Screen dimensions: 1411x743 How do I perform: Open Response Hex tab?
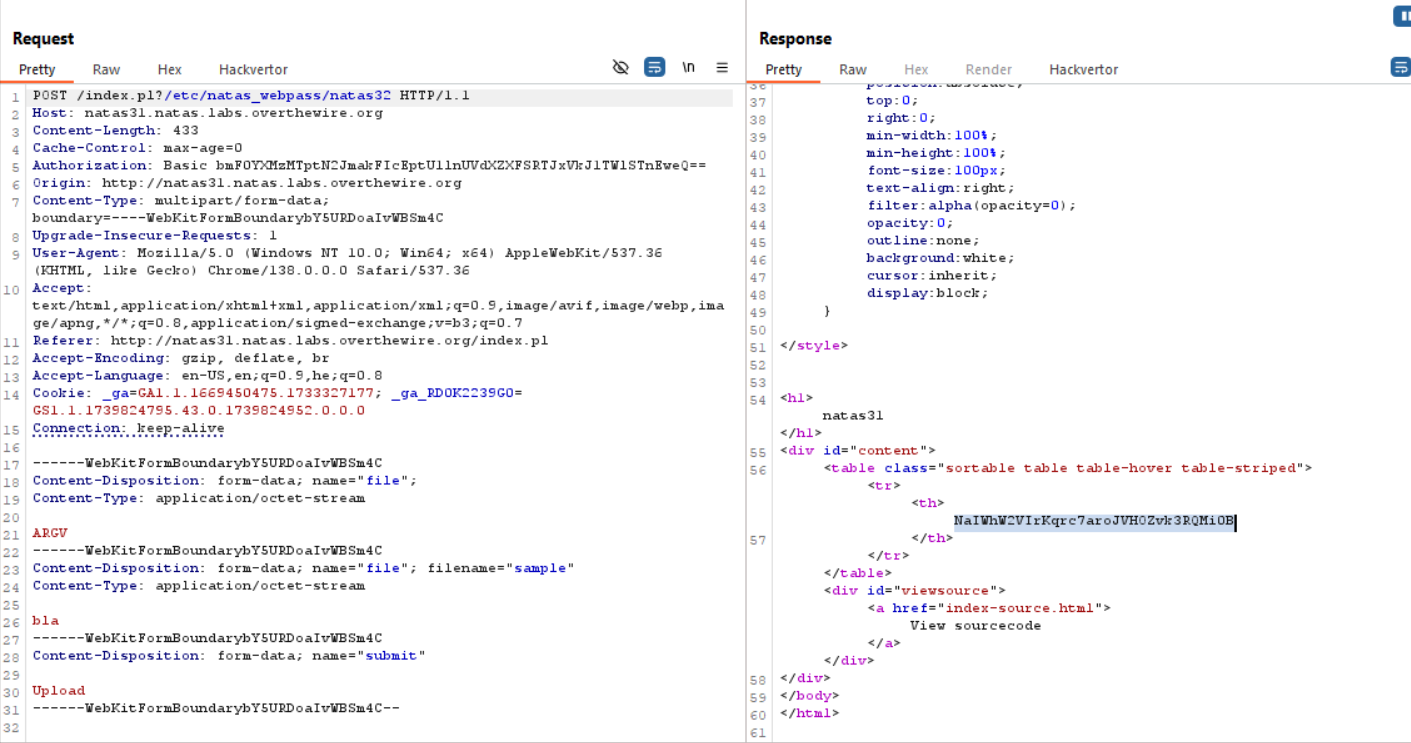tap(916, 69)
